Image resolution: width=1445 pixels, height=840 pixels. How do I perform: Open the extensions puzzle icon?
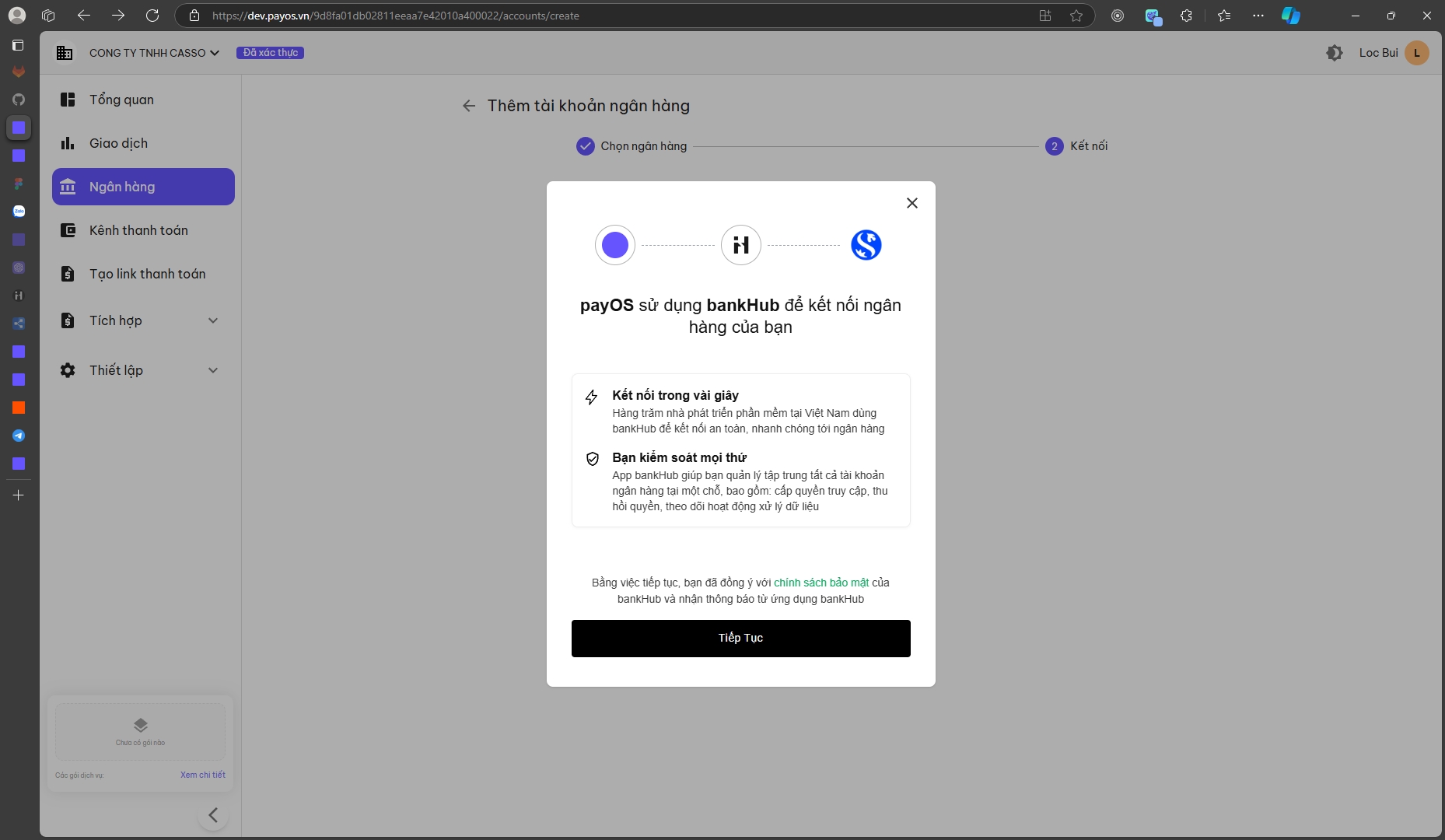pyautogui.click(x=1186, y=16)
